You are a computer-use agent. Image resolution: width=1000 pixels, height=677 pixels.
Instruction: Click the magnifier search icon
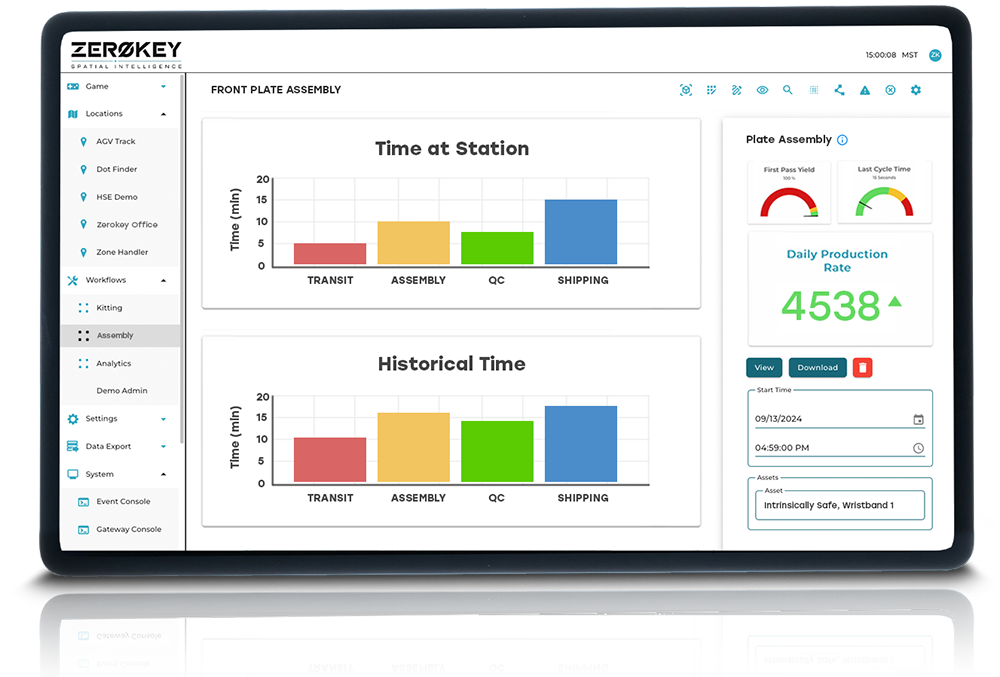pos(788,90)
